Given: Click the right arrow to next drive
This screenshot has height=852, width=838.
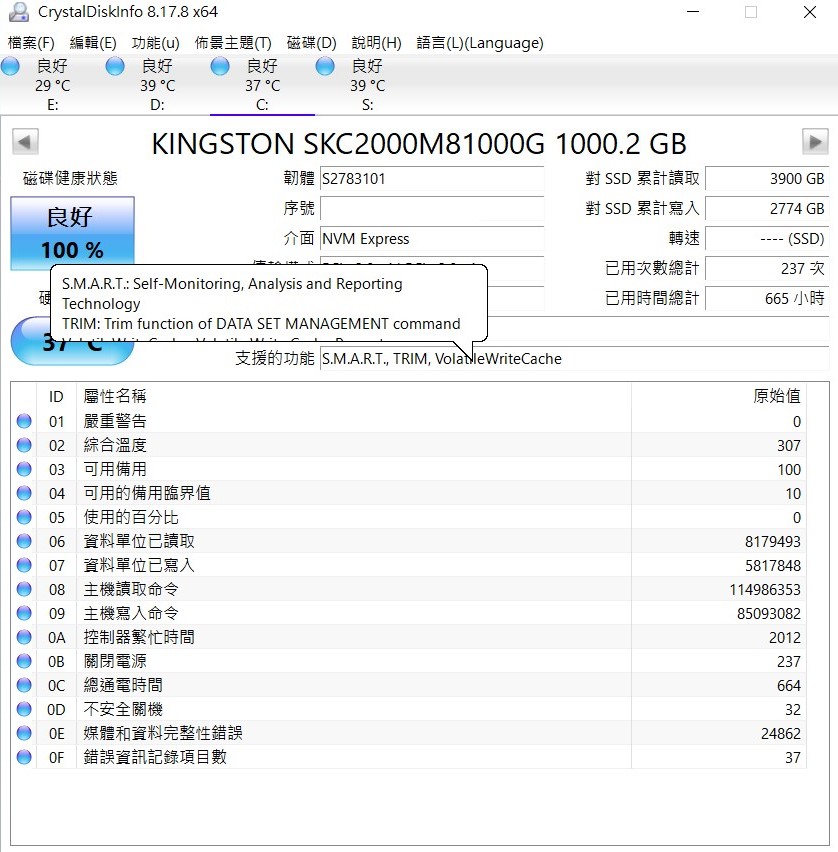Looking at the screenshot, I should [815, 141].
